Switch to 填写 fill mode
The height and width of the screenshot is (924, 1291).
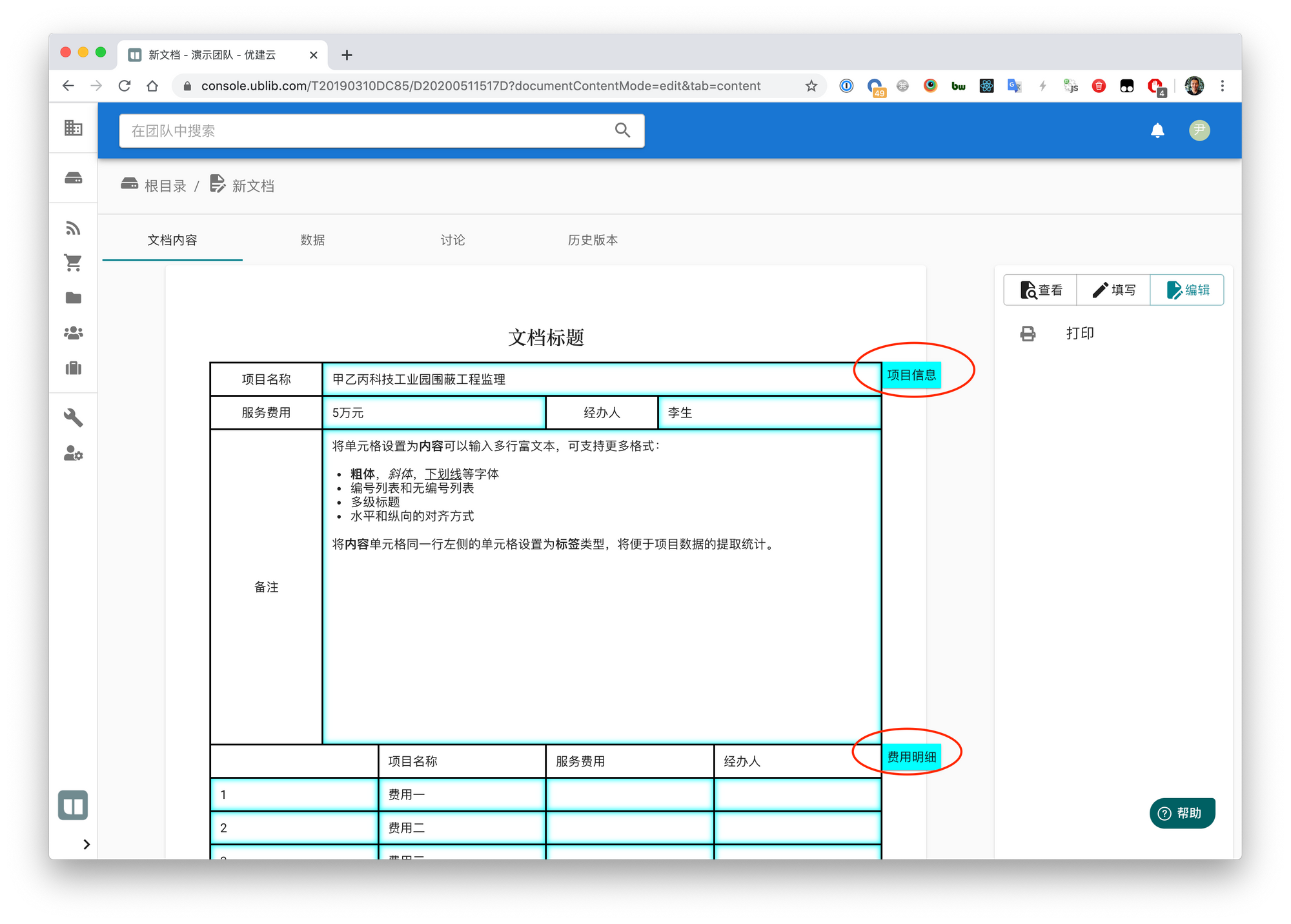(1113, 290)
